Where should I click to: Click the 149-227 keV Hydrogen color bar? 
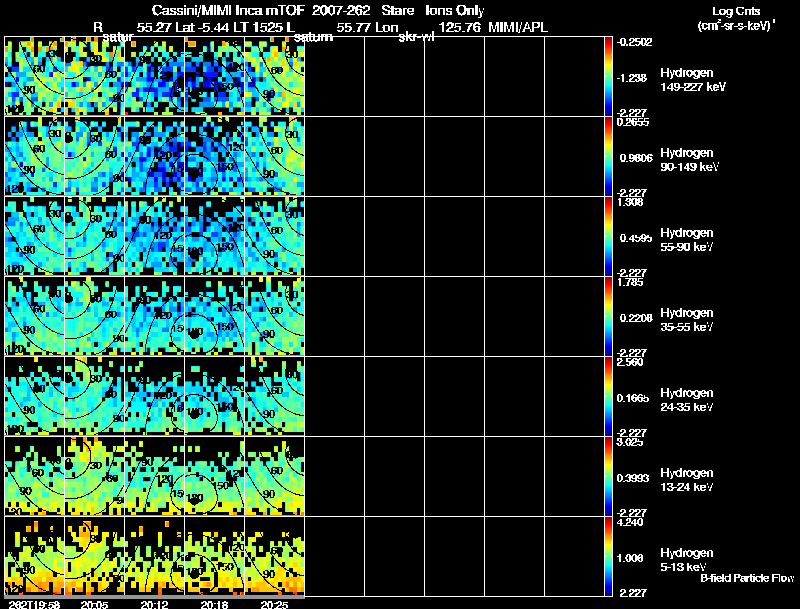click(x=609, y=76)
